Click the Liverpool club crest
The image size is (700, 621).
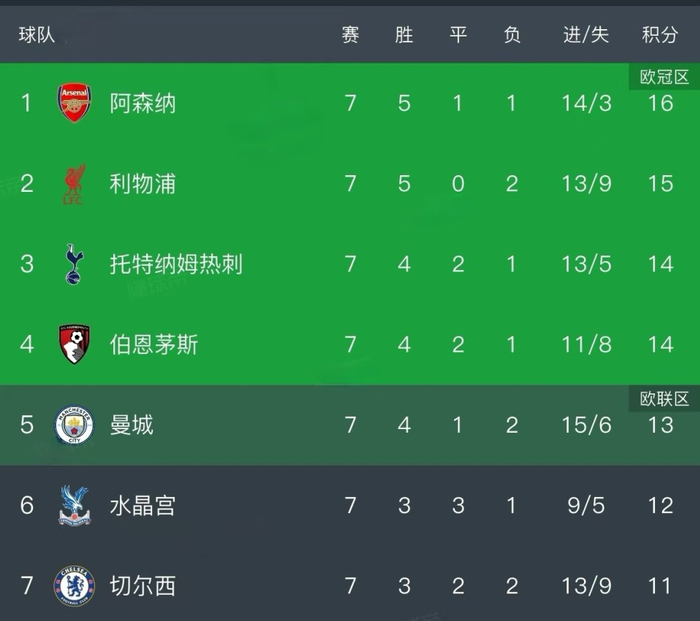[74, 184]
